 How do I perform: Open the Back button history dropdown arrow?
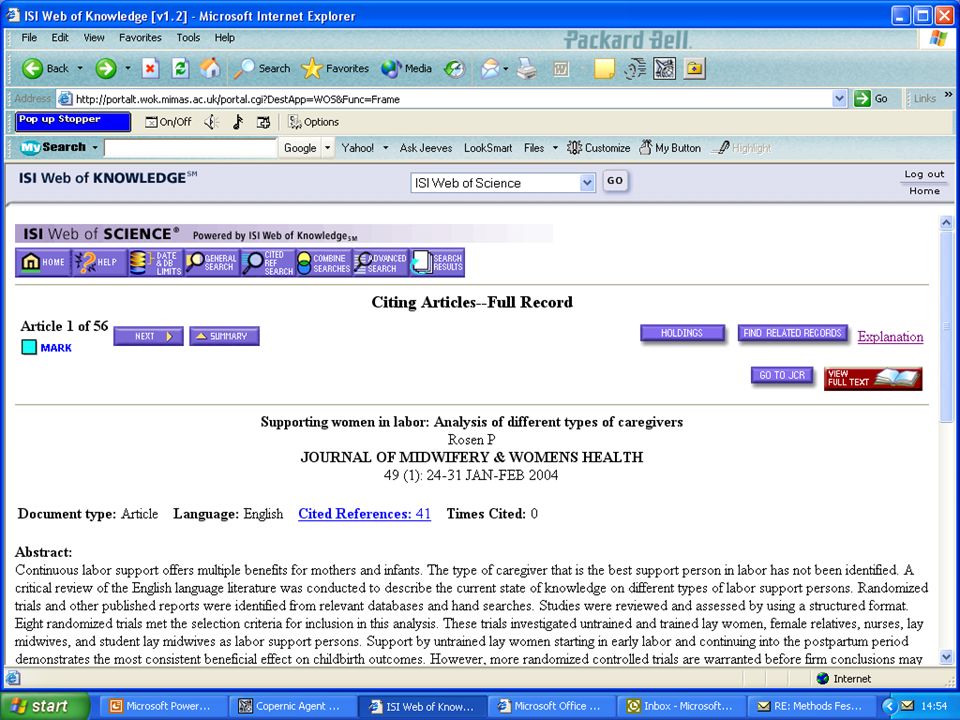[80, 68]
